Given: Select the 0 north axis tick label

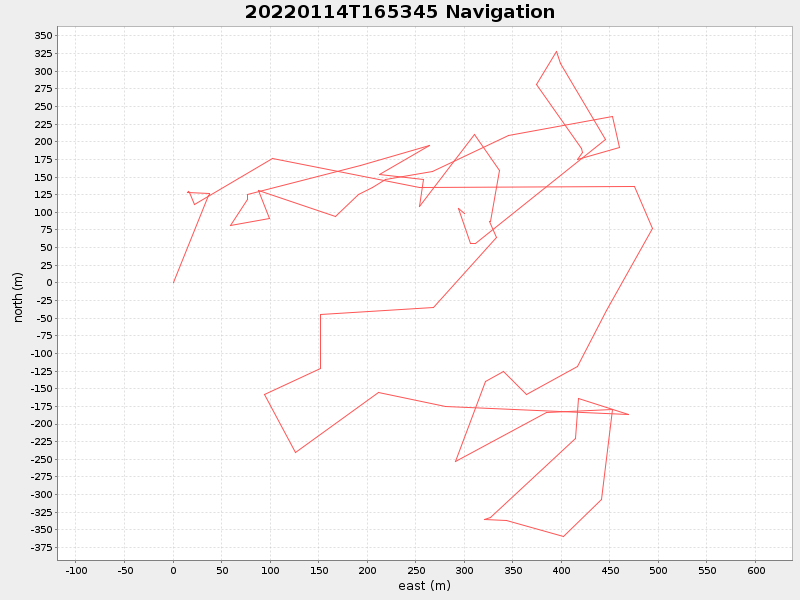Looking at the screenshot, I should click(x=49, y=283).
